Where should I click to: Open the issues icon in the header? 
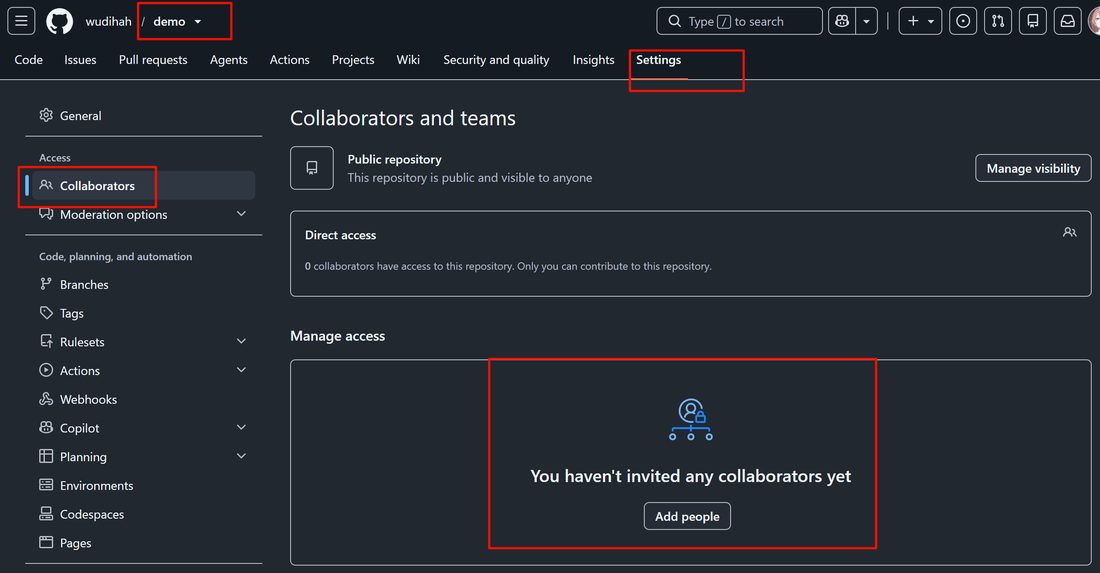coord(963,21)
